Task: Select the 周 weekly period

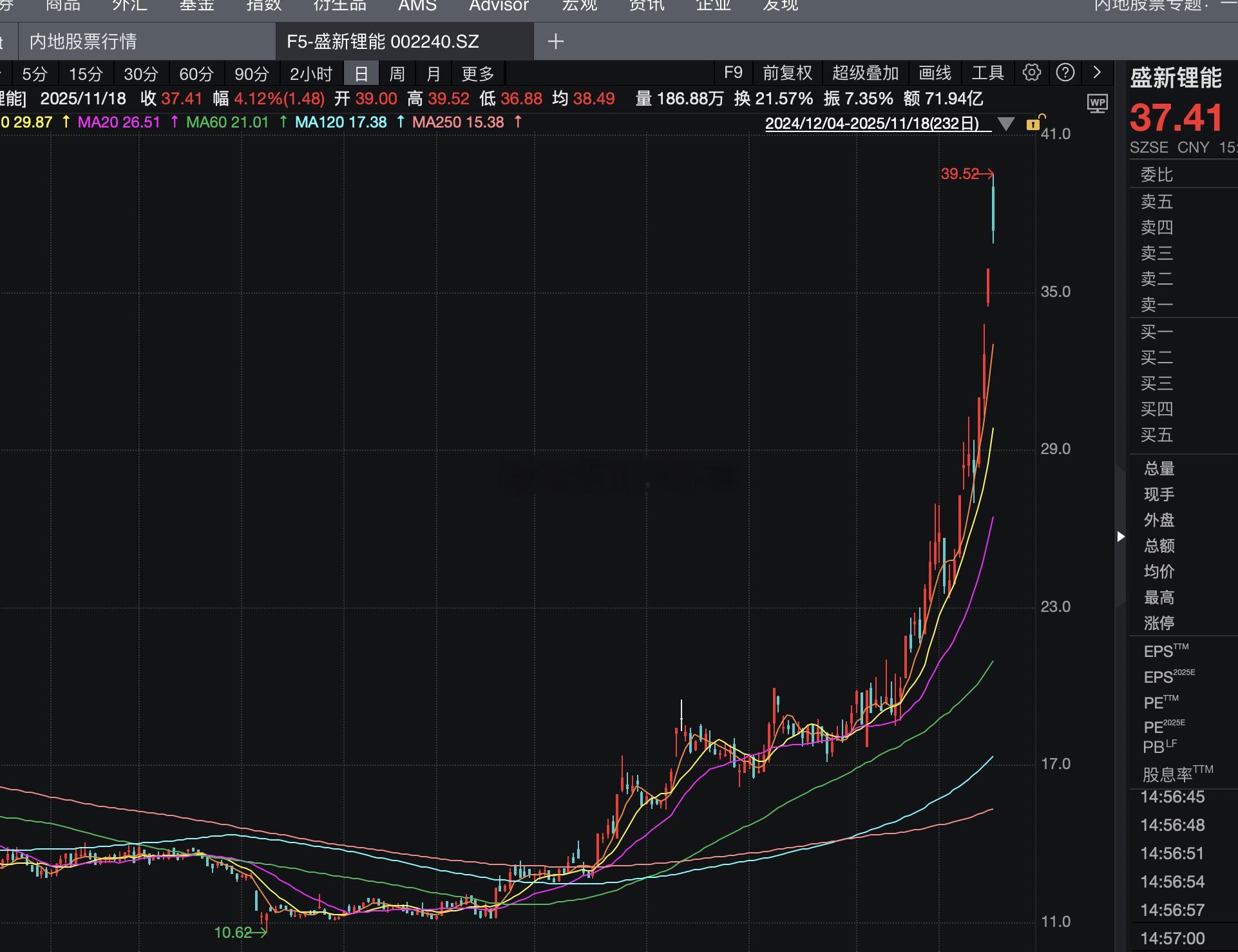Action: (397, 74)
